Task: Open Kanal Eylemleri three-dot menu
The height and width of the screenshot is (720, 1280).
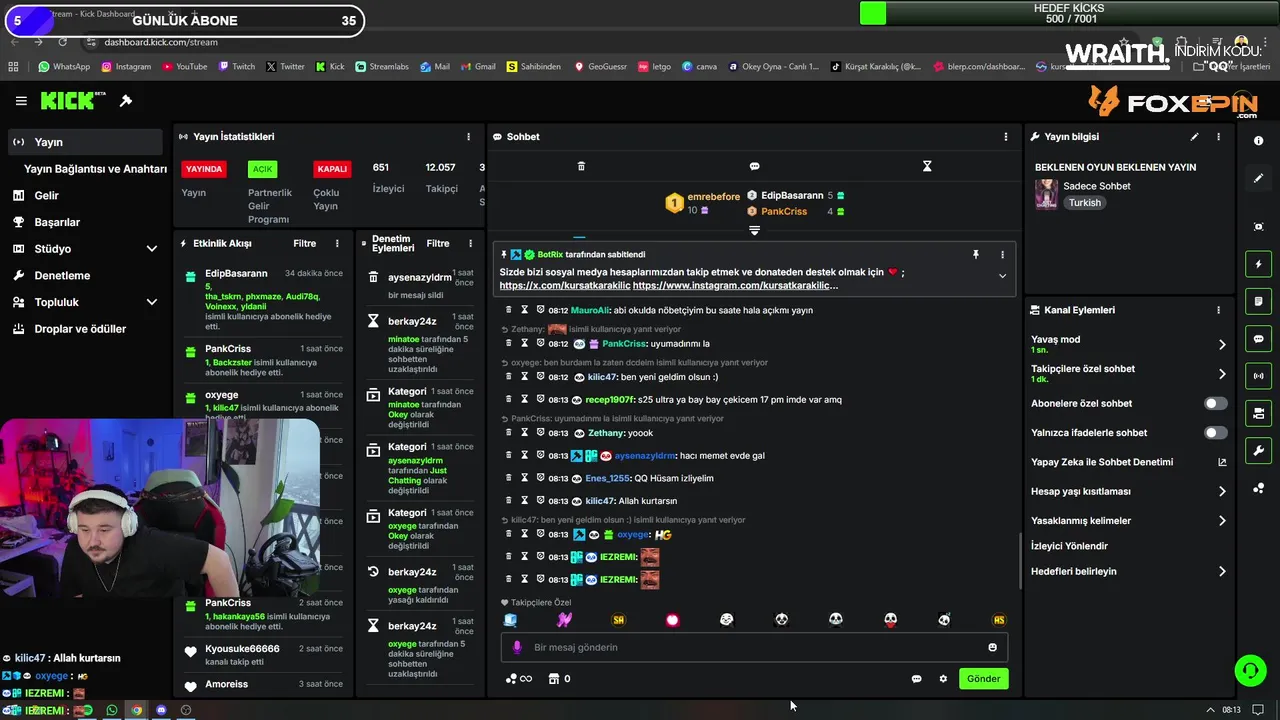Action: pyautogui.click(x=1218, y=310)
